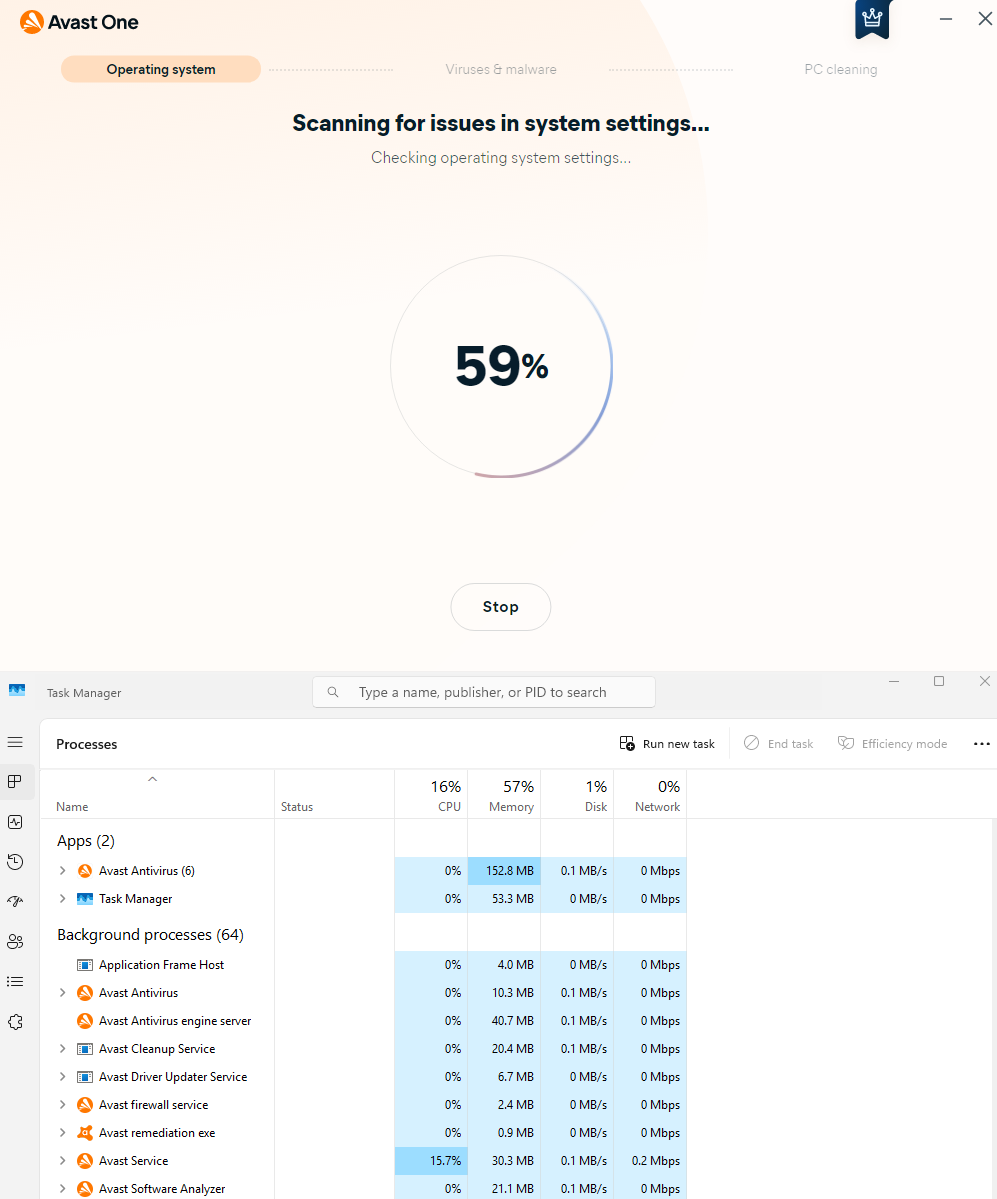Click the 15.7% CPU cell
Screen dimensions: 997x1199
431,1160
